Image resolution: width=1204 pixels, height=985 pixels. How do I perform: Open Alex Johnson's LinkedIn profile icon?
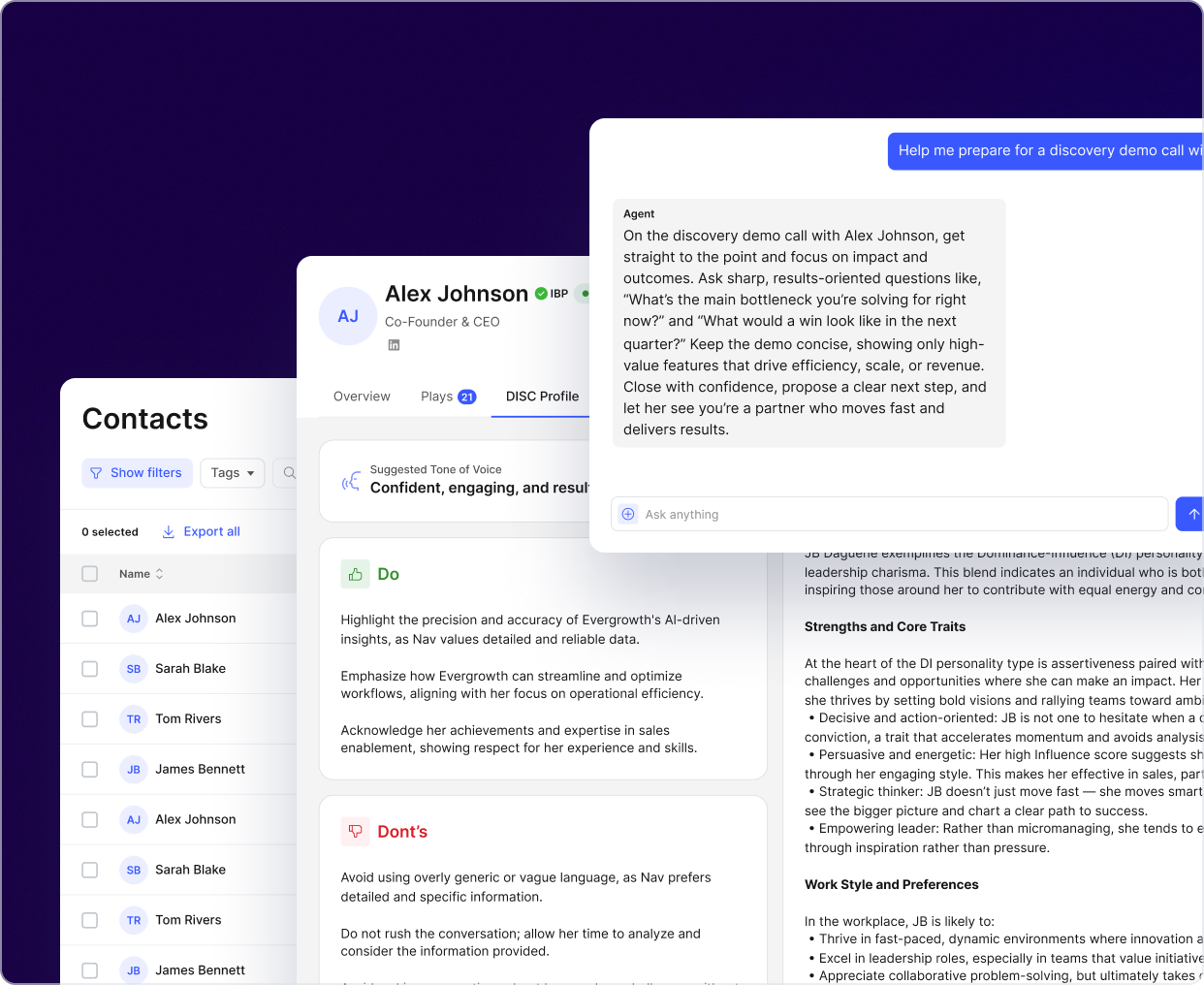pos(394,344)
